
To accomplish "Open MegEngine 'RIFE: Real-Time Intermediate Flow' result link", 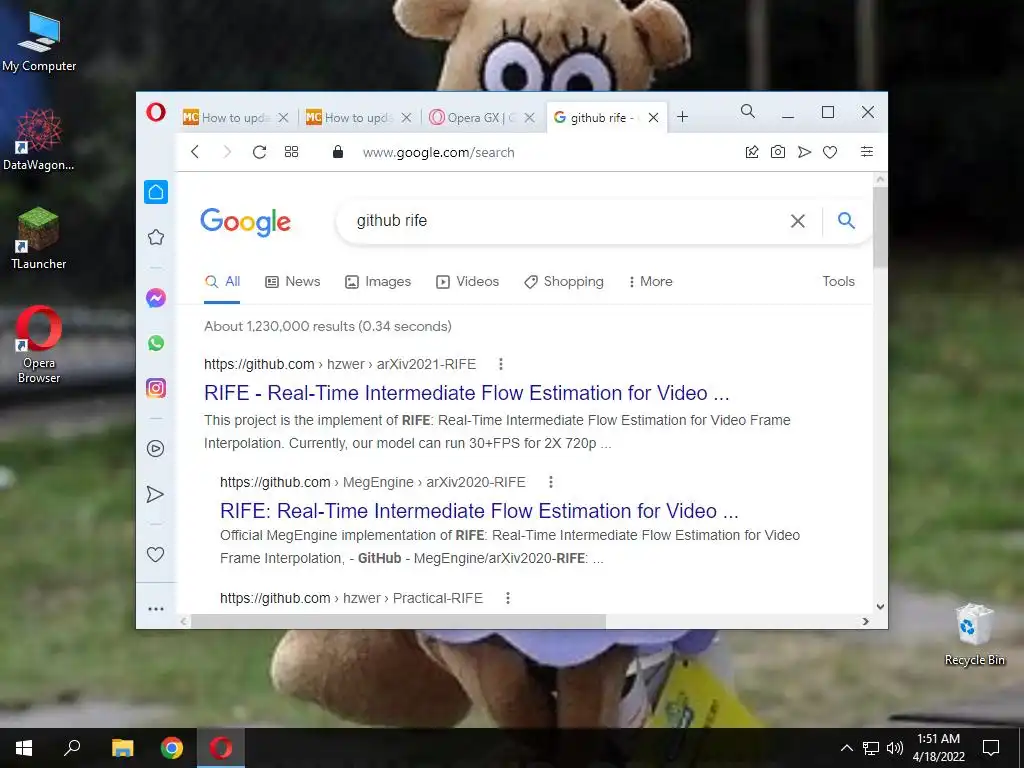I will pyautogui.click(x=479, y=511).
